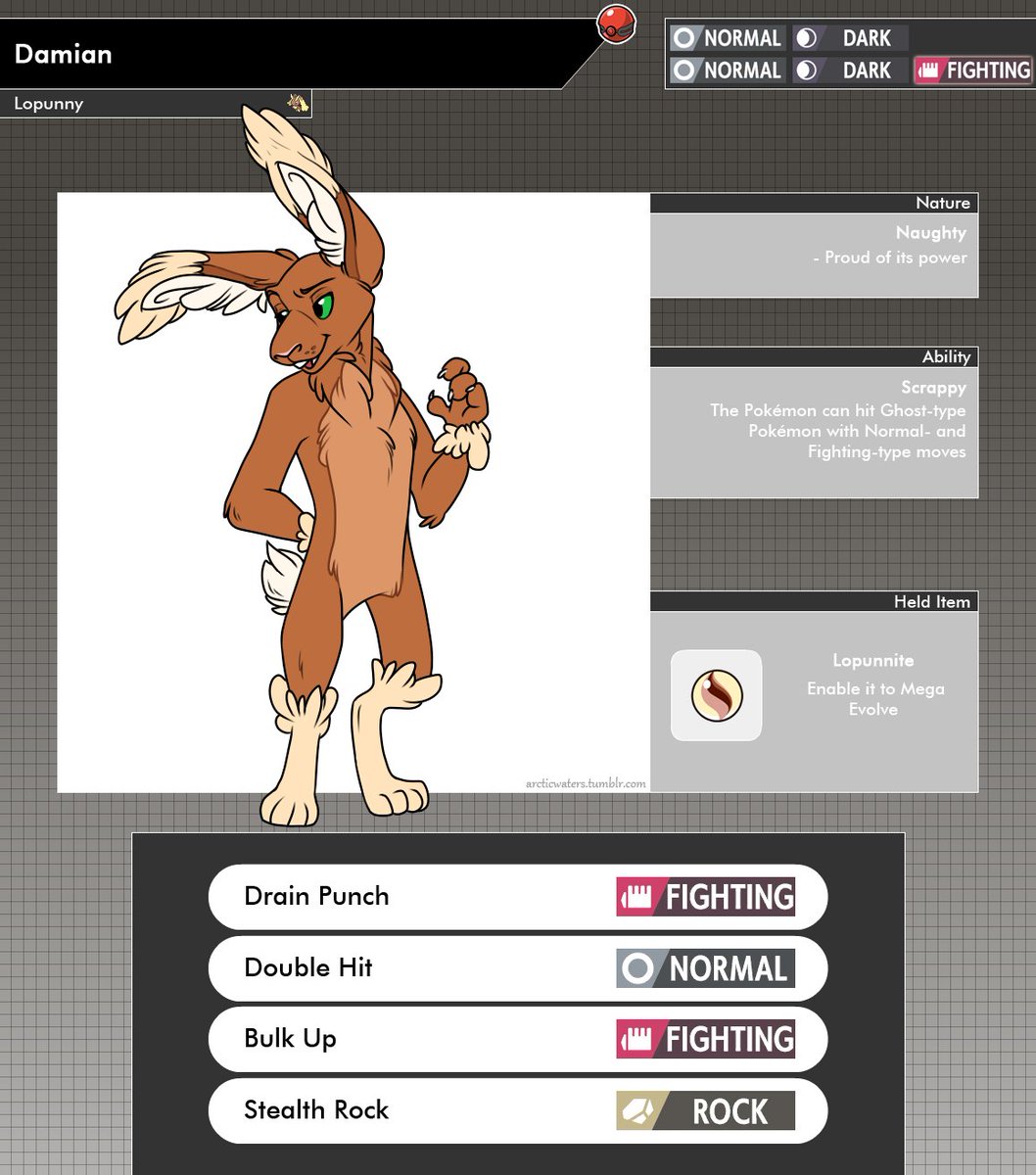Image resolution: width=1036 pixels, height=1175 pixels.
Task: Click the FIGHTING badge on Bulk Up row
Action: point(705,1039)
